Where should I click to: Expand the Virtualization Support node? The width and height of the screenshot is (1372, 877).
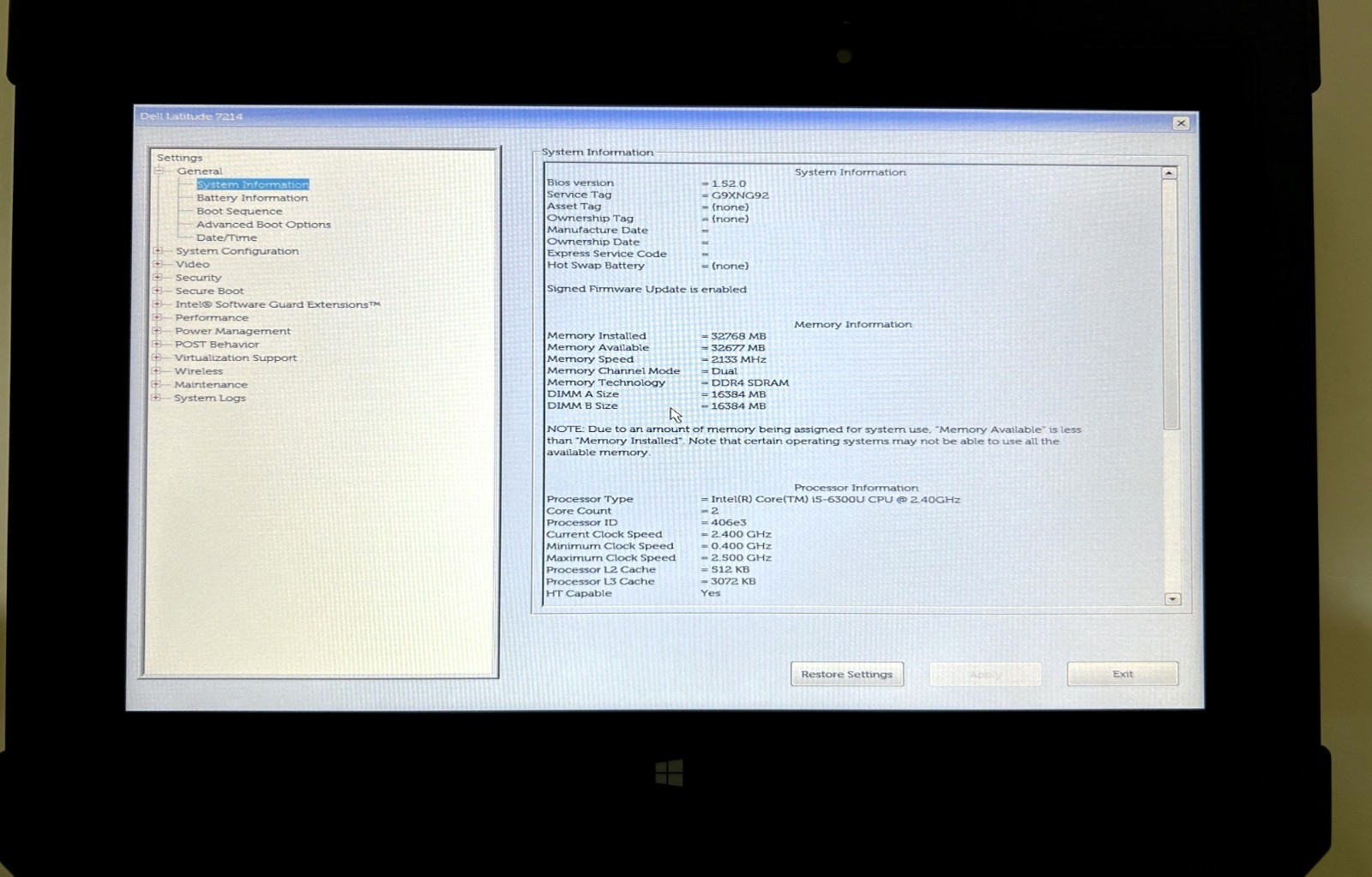156,357
